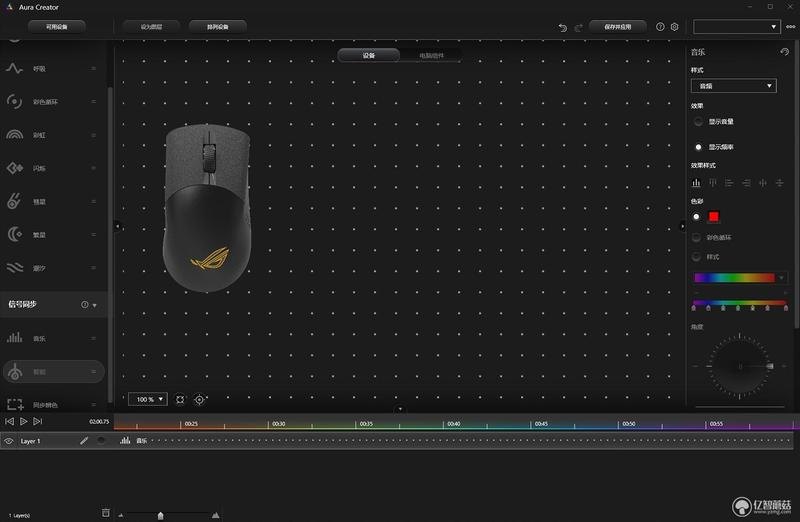Click the 角度 angle dial handle
Viewport: 800px width, 522px height.
(x=770, y=366)
